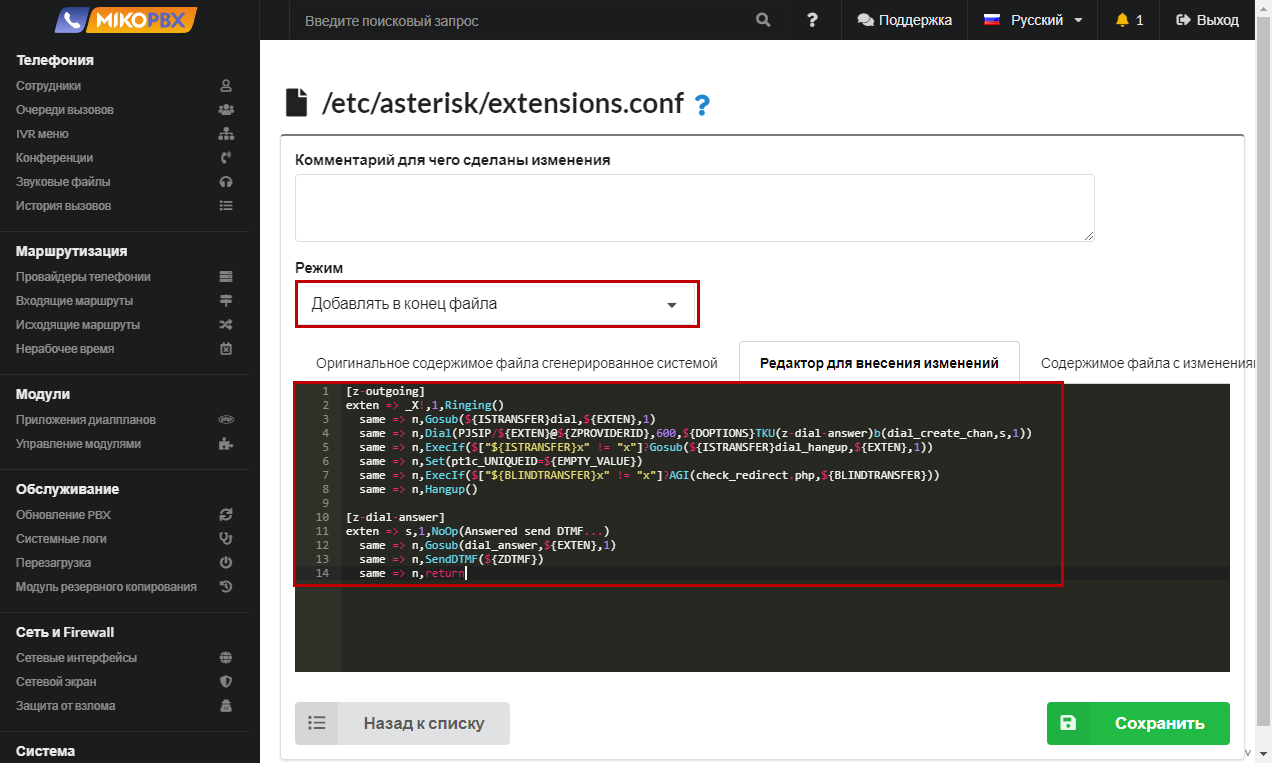The image size is (1272, 763).
Task: Click the restart power icon in sidebar
Action: click(226, 563)
